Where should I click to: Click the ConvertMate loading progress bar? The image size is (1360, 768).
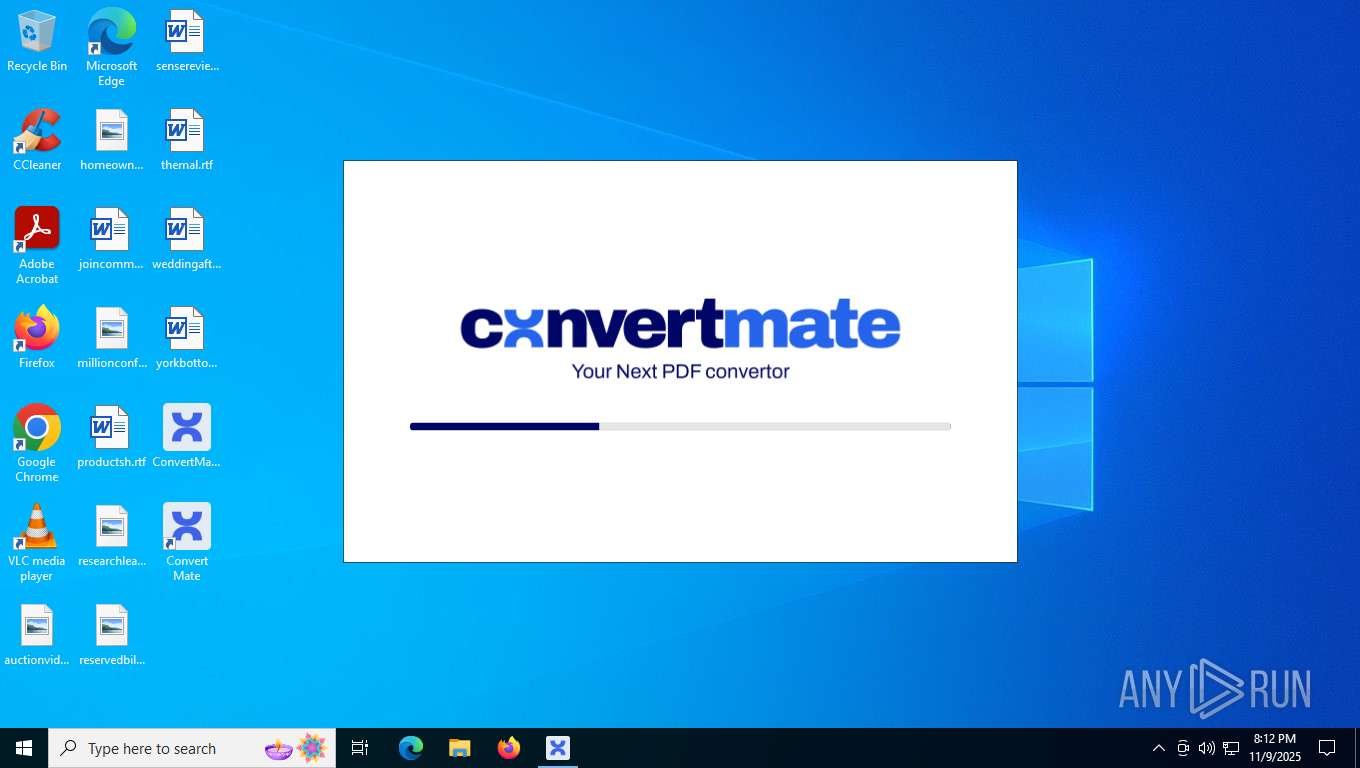pyautogui.click(x=680, y=427)
